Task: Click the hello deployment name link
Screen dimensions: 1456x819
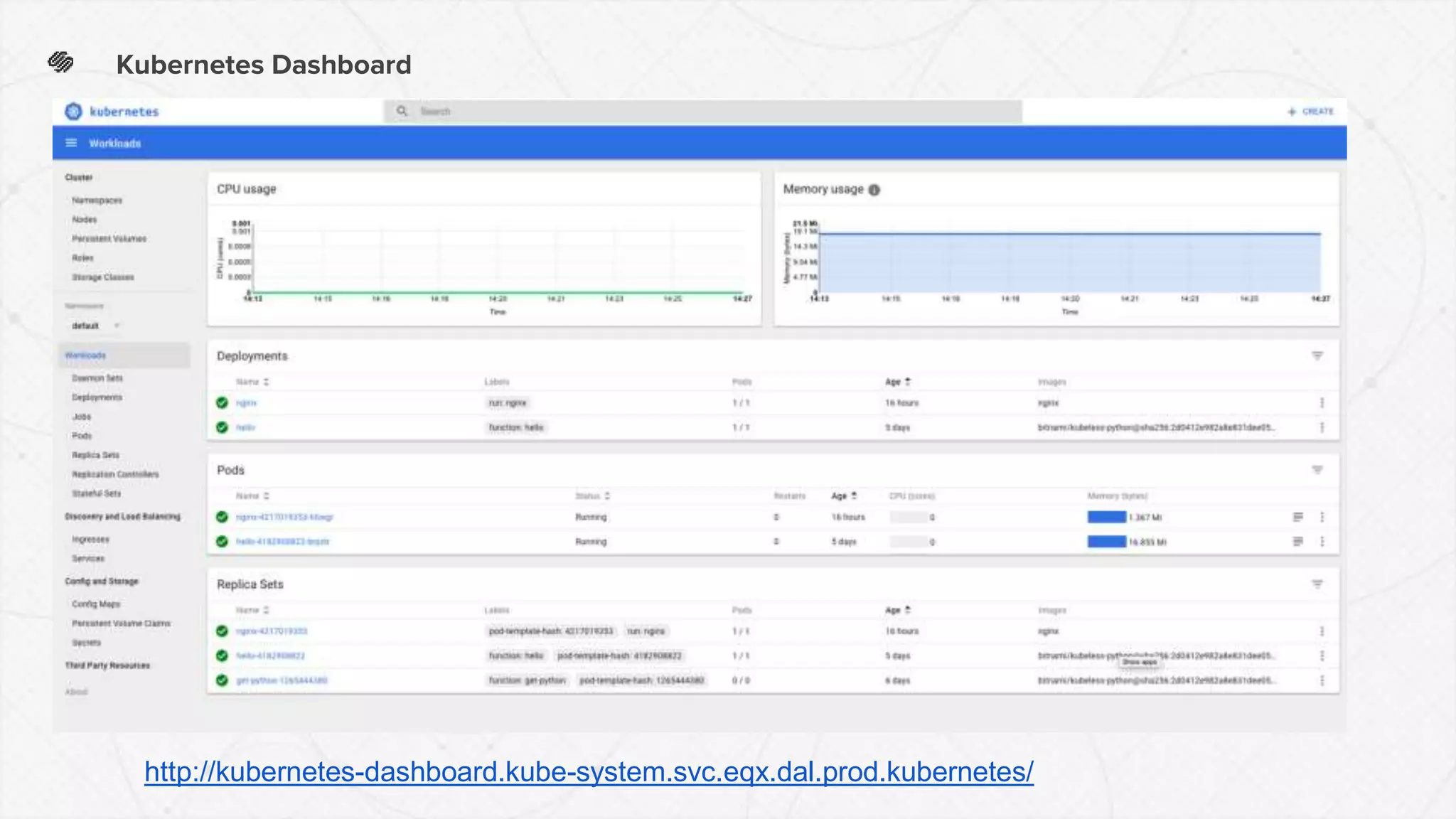Action: coord(245,427)
